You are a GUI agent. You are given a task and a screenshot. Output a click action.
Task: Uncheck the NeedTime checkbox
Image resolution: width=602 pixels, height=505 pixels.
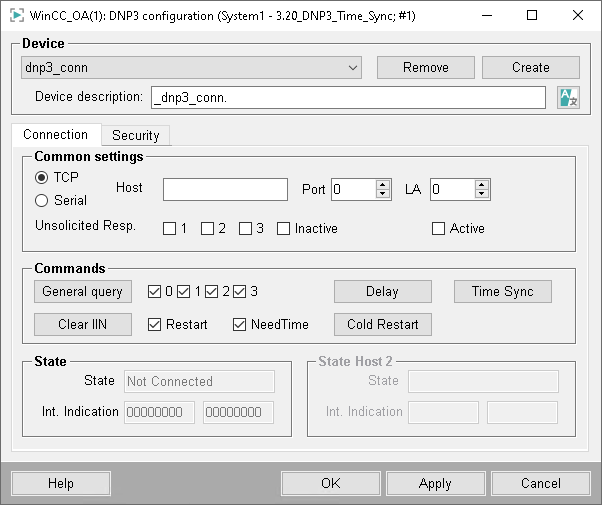pos(240,324)
